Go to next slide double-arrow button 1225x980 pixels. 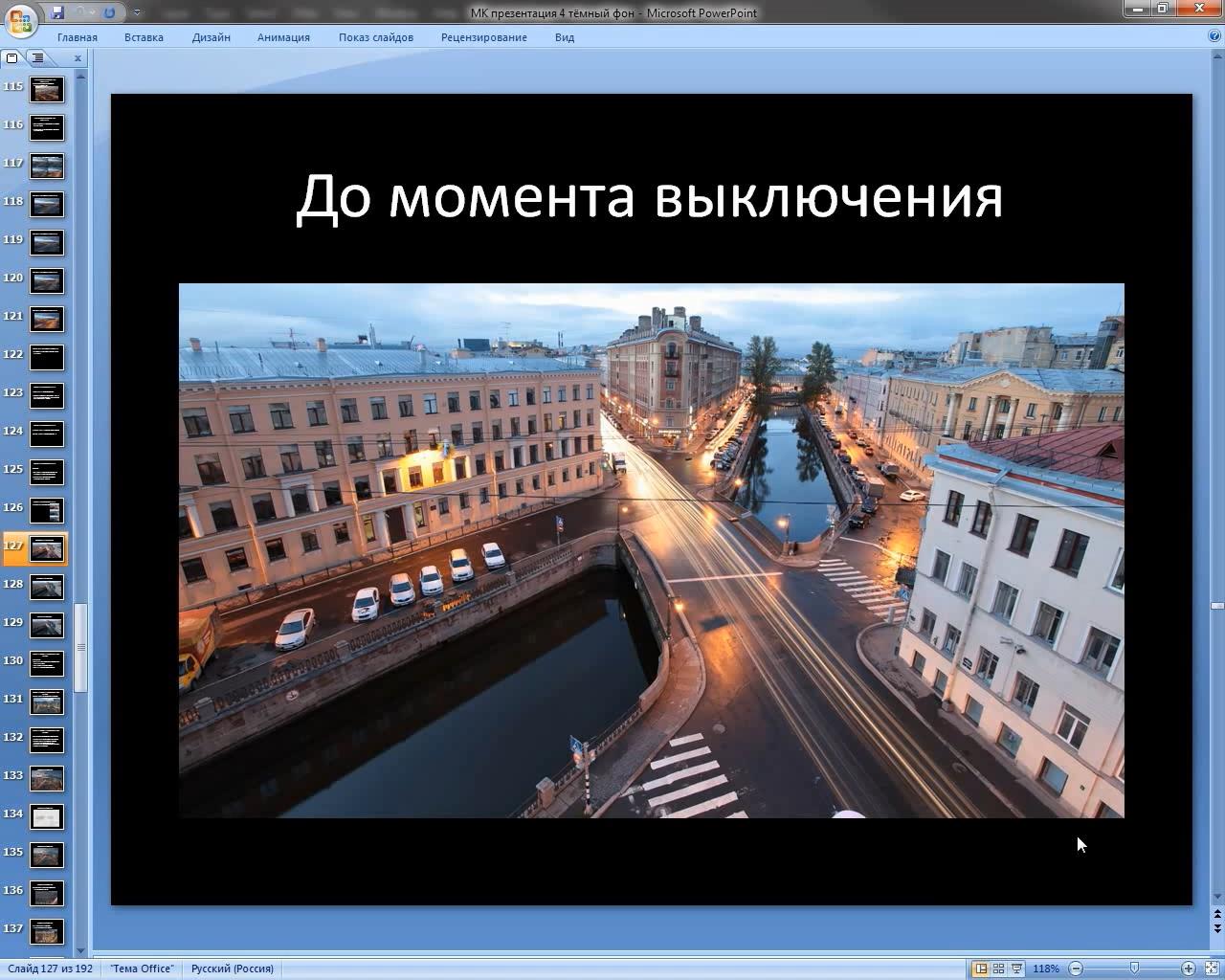pyautogui.click(x=1217, y=929)
